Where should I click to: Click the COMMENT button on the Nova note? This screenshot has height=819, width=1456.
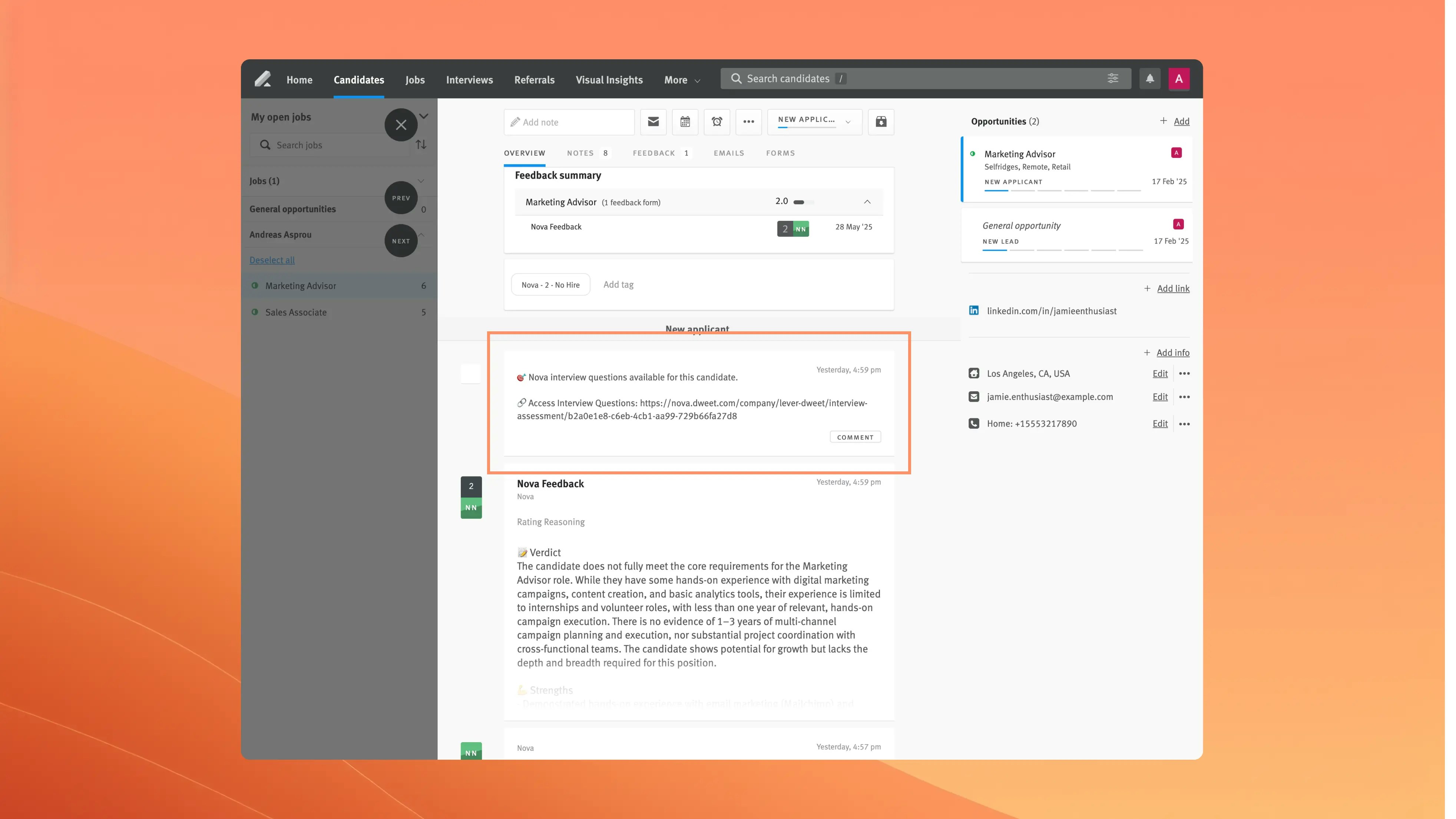(855, 436)
